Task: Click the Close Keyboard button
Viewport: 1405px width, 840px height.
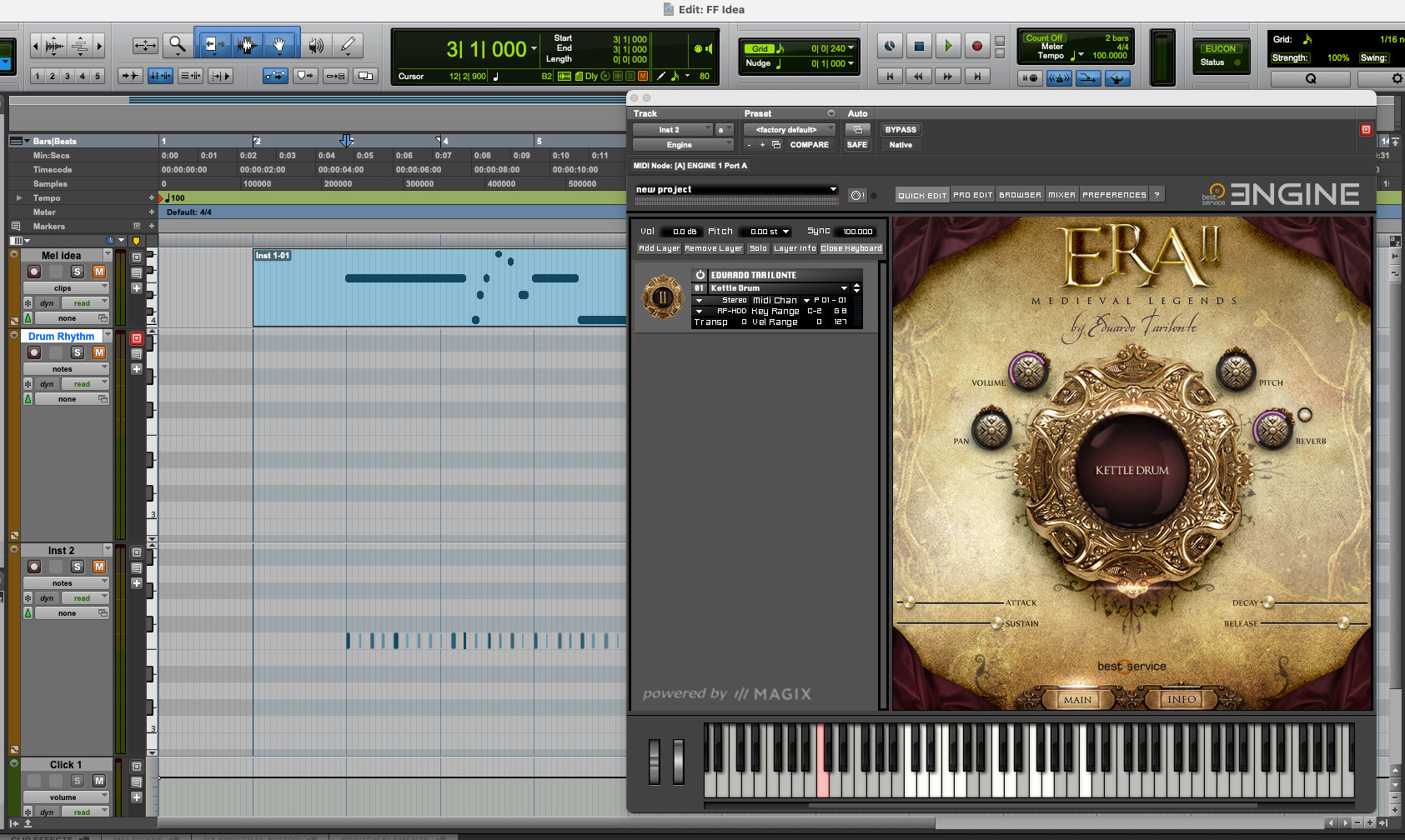Action: click(x=851, y=248)
